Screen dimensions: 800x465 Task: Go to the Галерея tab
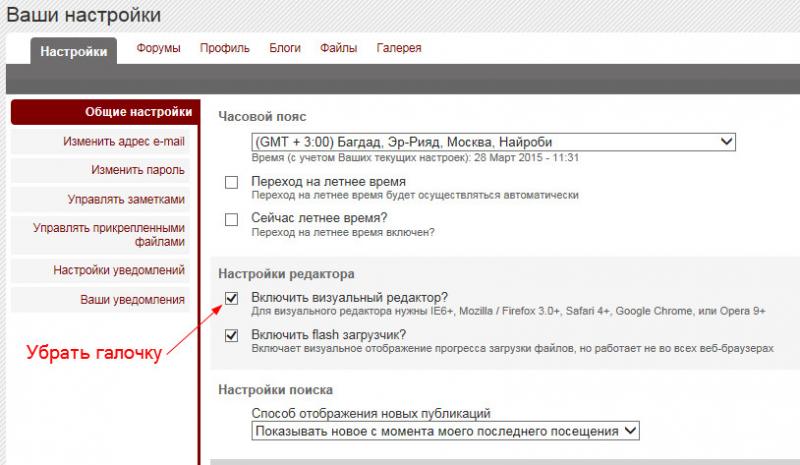point(399,48)
